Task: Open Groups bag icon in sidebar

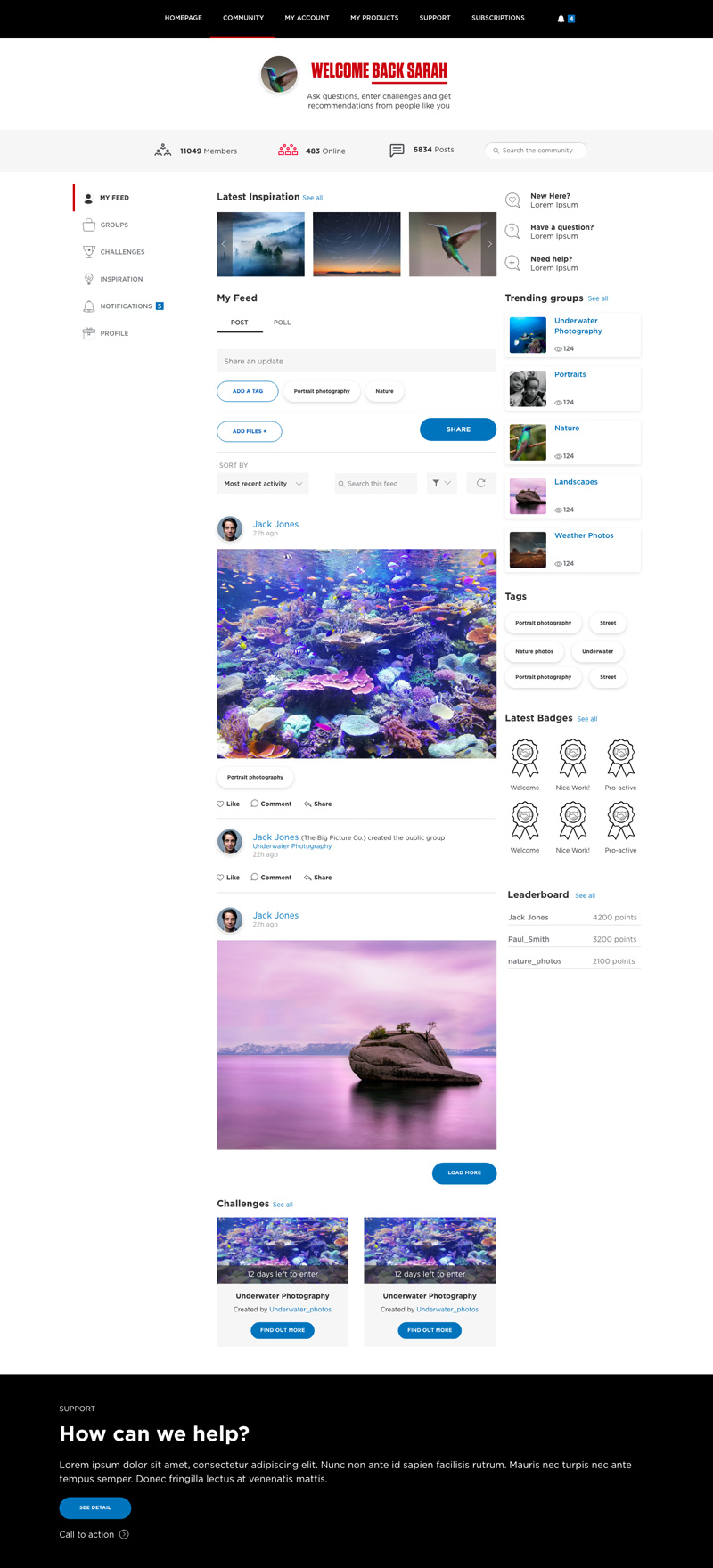Action: pos(89,225)
